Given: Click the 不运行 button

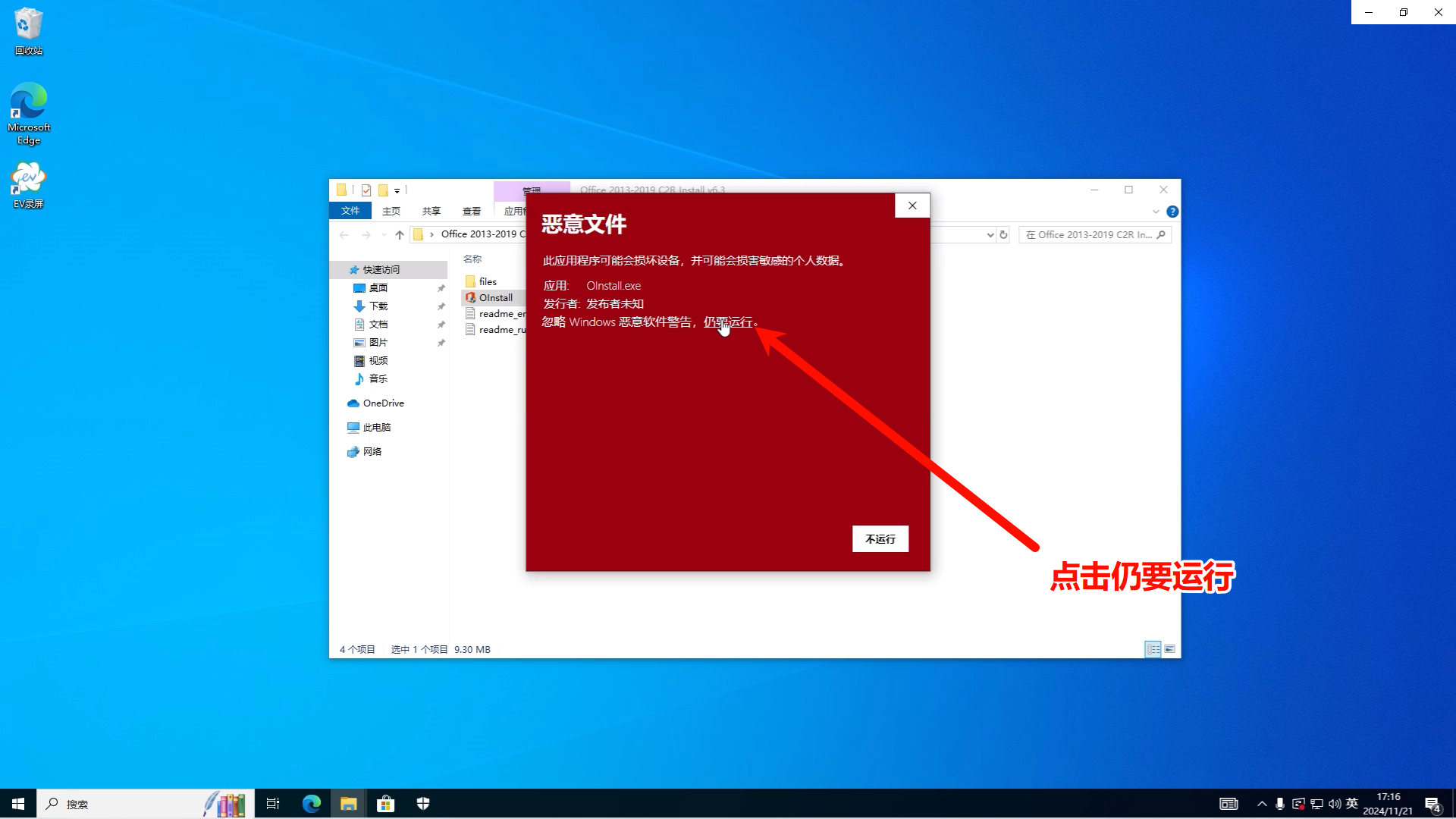Looking at the screenshot, I should (880, 539).
